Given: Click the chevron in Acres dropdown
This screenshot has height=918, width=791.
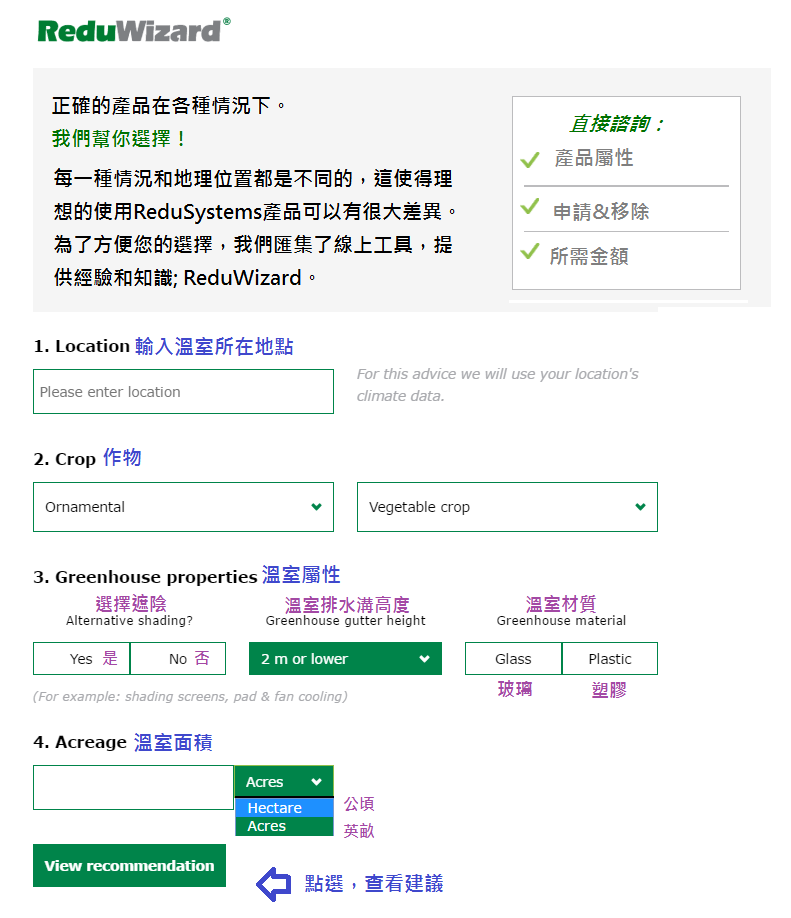Looking at the screenshot, I should point(317,782).
